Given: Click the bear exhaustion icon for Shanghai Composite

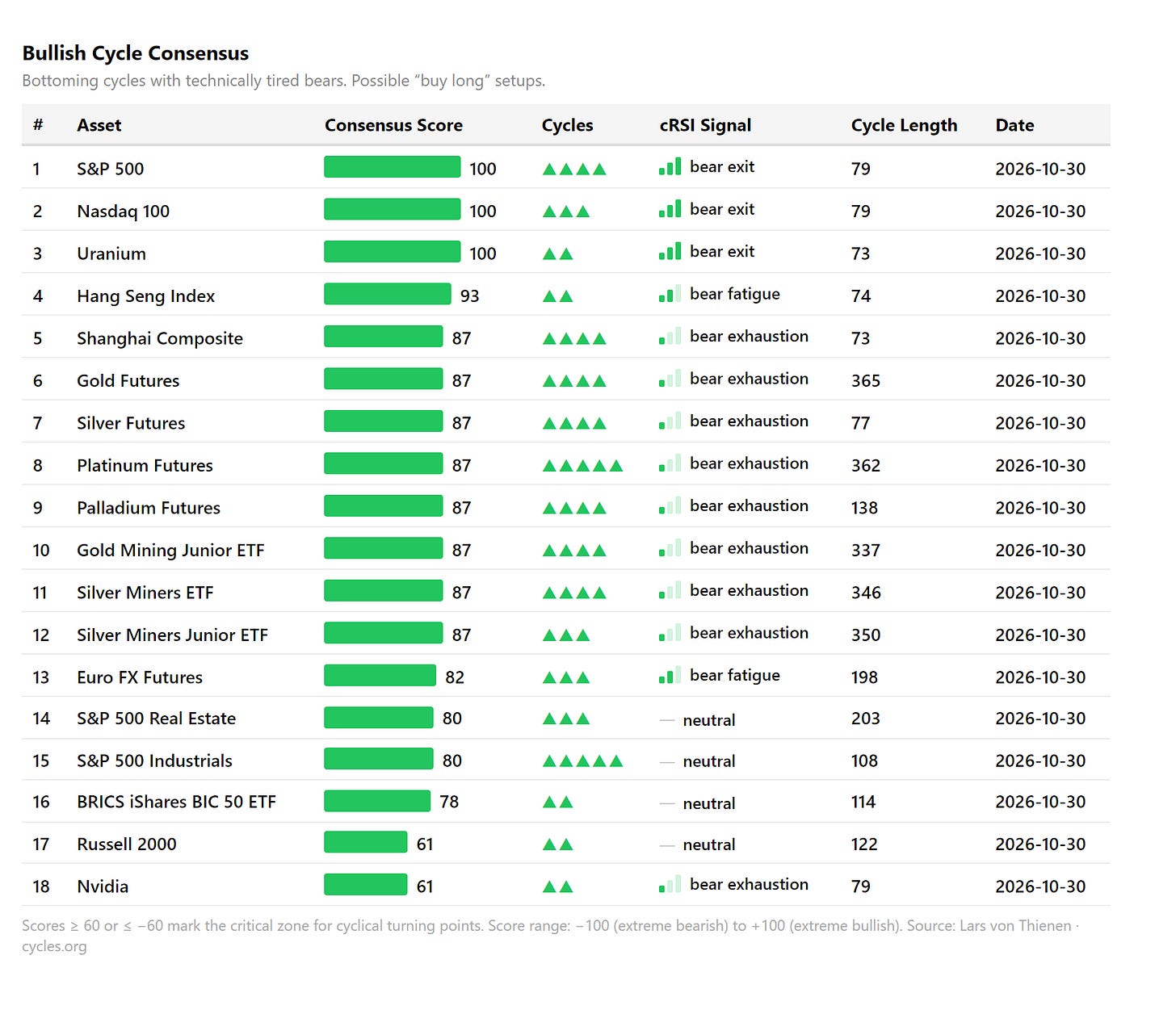Looking at the screenshot, I should tap(670, 336).
